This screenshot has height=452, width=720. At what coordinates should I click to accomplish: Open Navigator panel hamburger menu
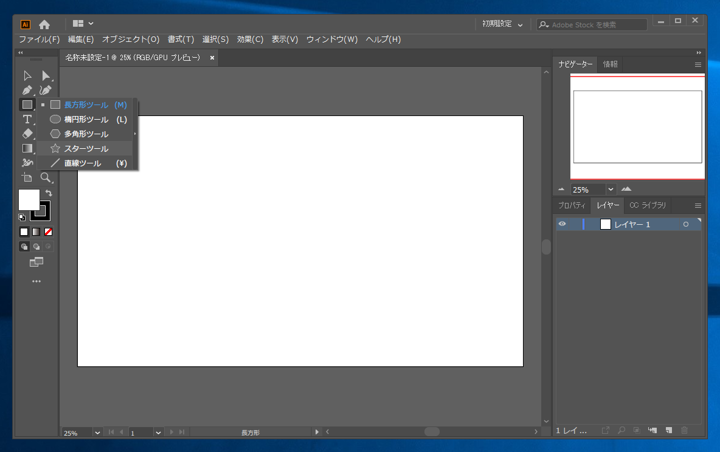click(x=698, y=64)
